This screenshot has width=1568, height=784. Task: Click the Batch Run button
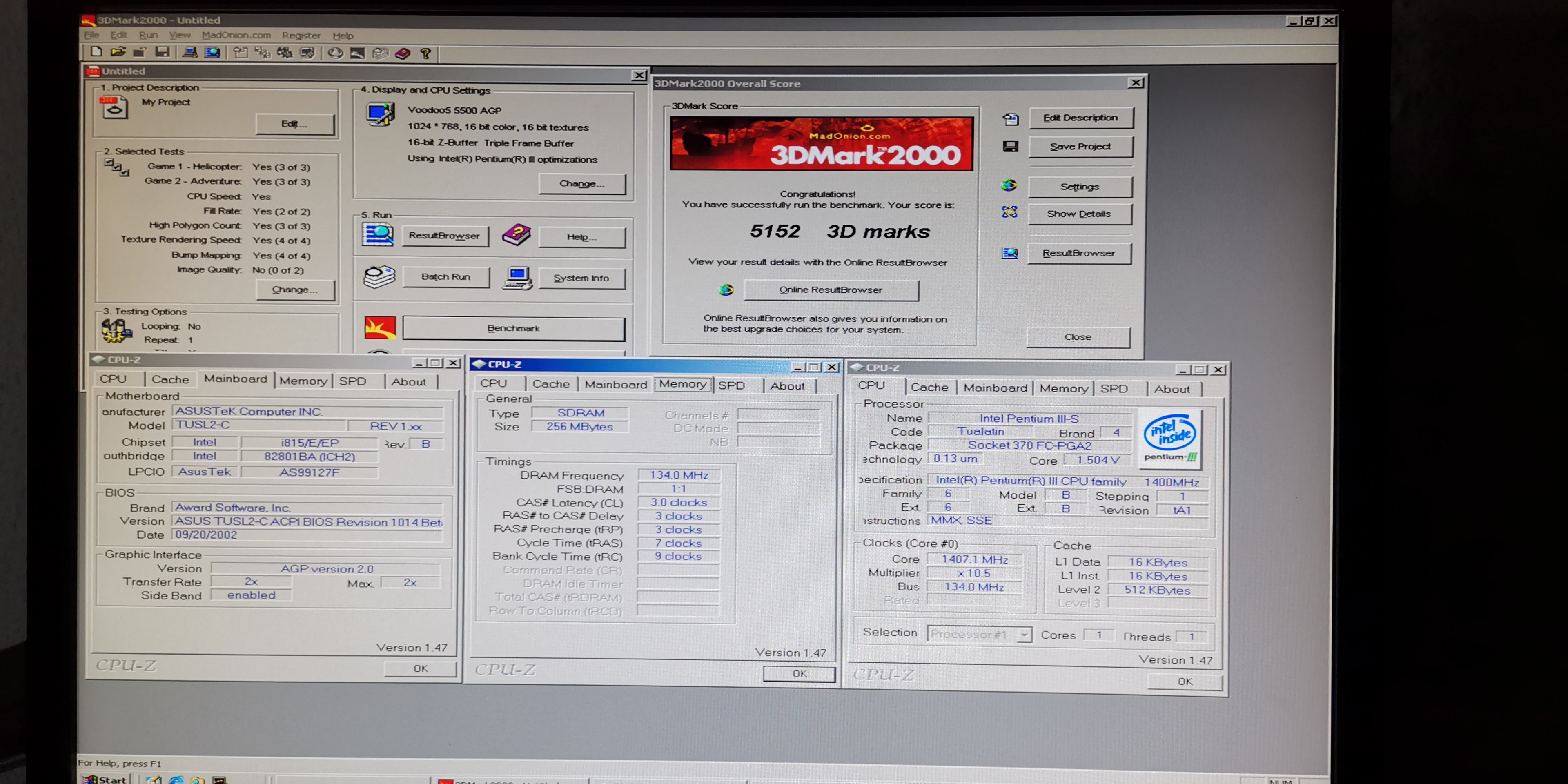point(445,277)
